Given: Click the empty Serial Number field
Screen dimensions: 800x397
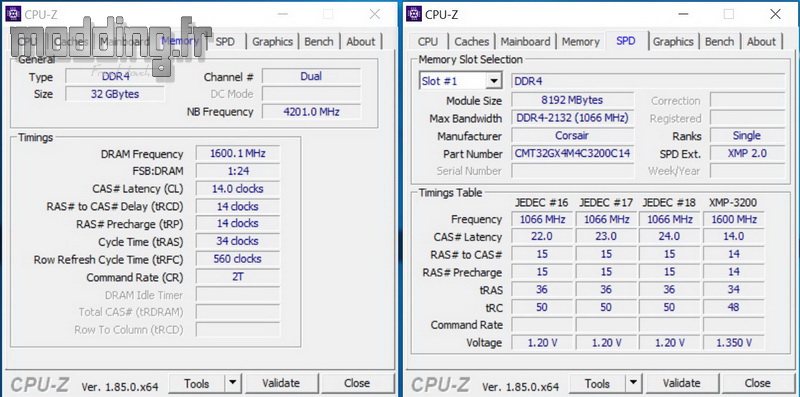Looking at the screenshot, I should 572,171.
